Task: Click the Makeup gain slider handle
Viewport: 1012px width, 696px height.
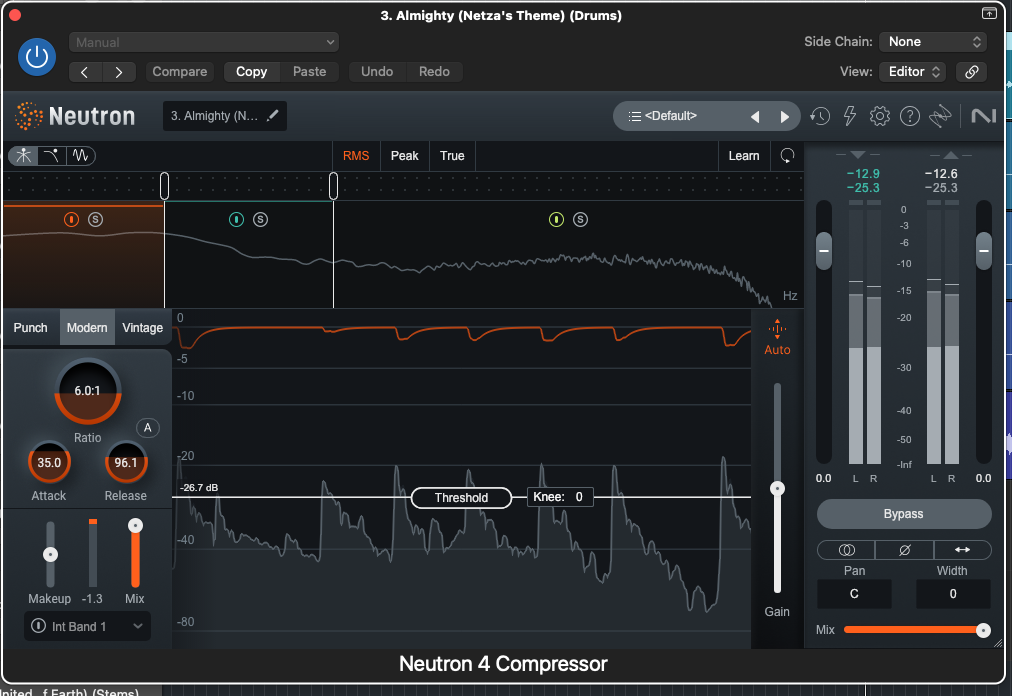Action: click(x=50, y=555)
